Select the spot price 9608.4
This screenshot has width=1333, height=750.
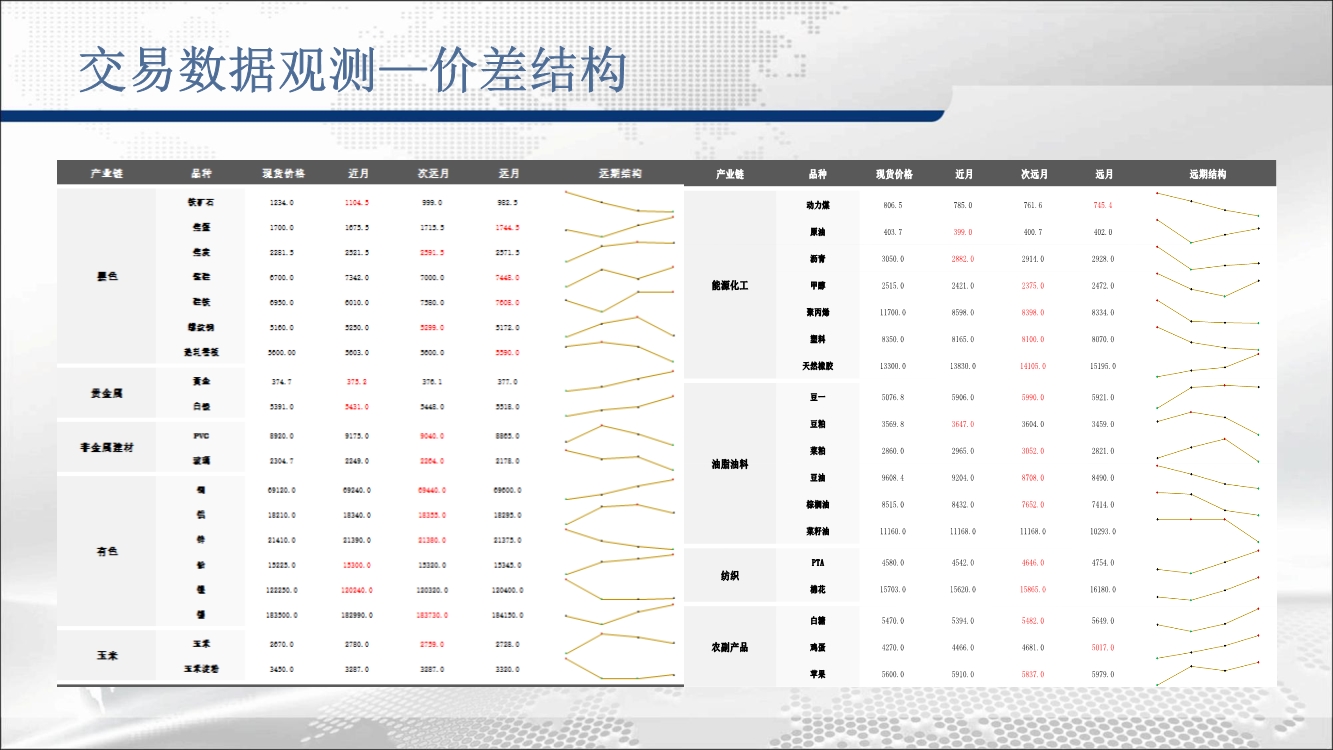click(893, 478)
